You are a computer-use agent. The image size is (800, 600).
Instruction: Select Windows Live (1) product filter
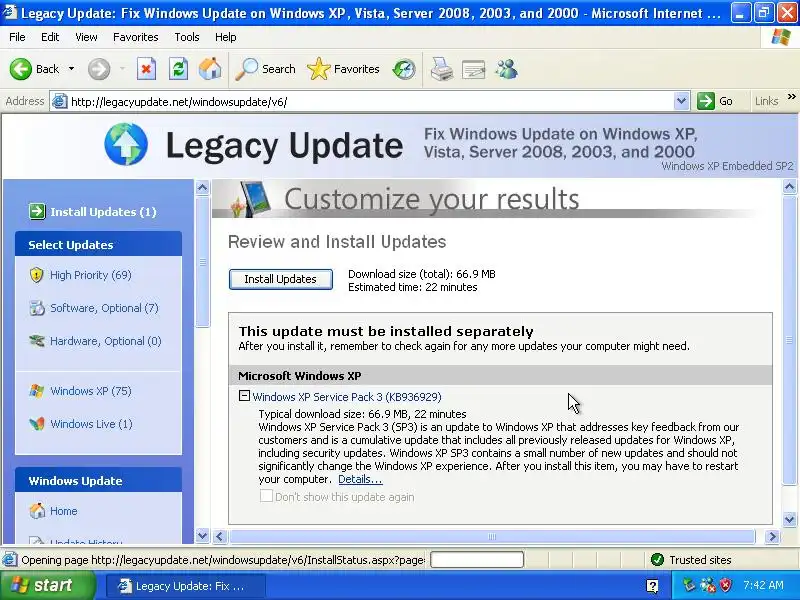click(91, 424)
